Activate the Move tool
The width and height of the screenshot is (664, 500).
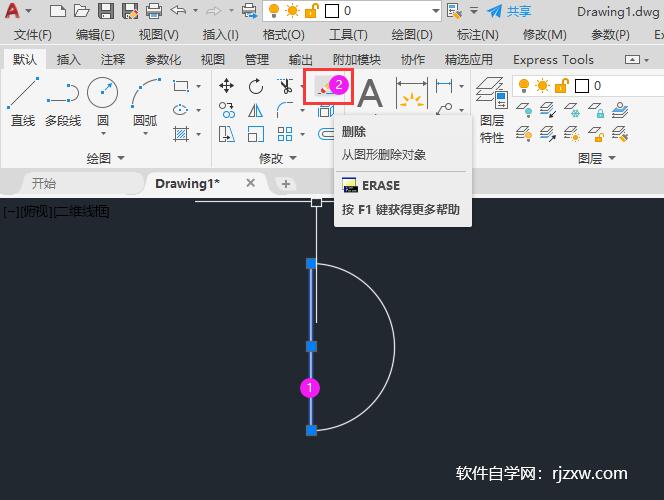coord(227,86)
